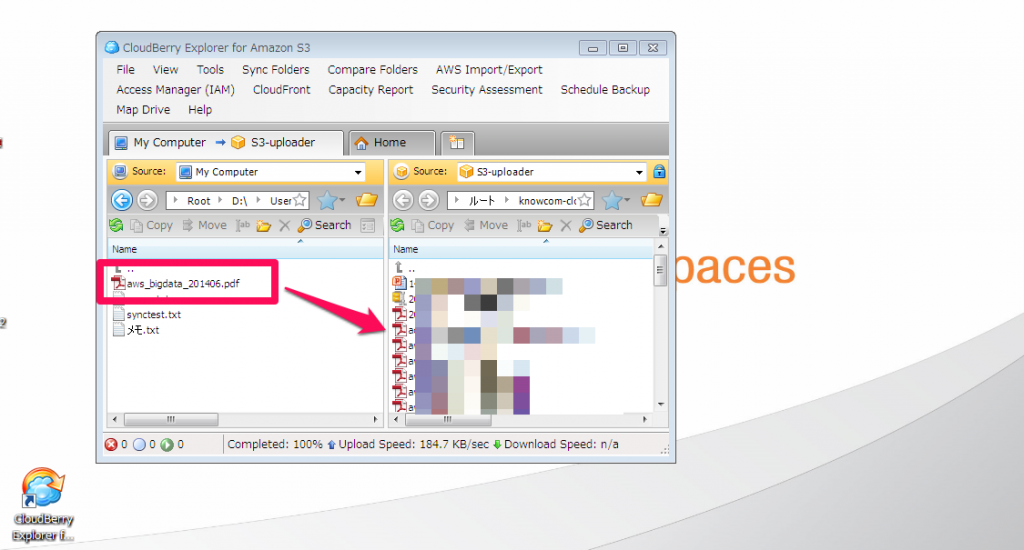1024x550 pixels.
Task: Switch to My Computer → S3-uploader tab
Action: pos(225,143)
